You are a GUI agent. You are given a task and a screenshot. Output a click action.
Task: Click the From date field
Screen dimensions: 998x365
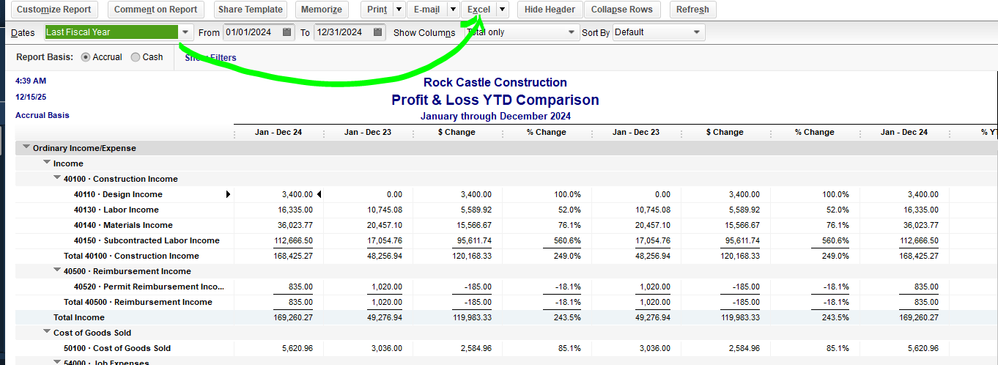click(x=251, y=32)
